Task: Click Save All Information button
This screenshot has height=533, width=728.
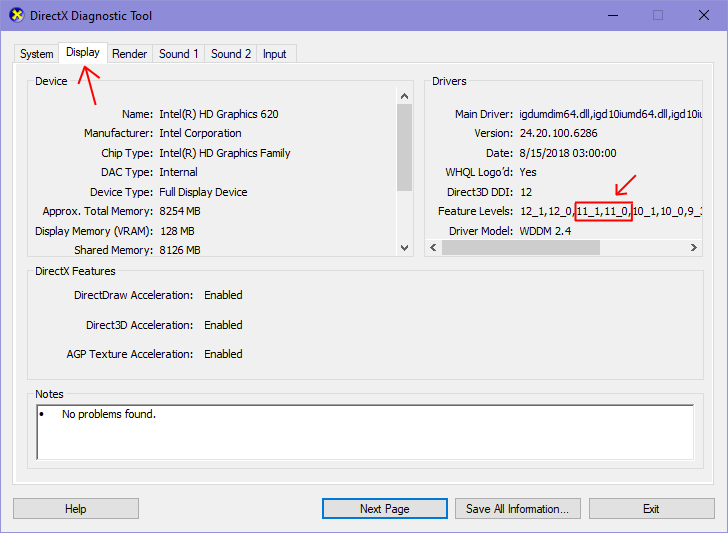Action: pyautogui.click(x=517, y=509)
